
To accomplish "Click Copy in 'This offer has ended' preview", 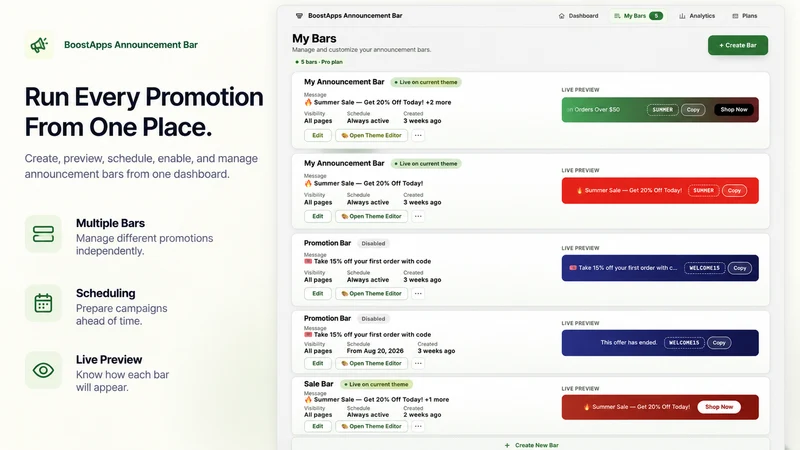I will (x=719, y=343).
